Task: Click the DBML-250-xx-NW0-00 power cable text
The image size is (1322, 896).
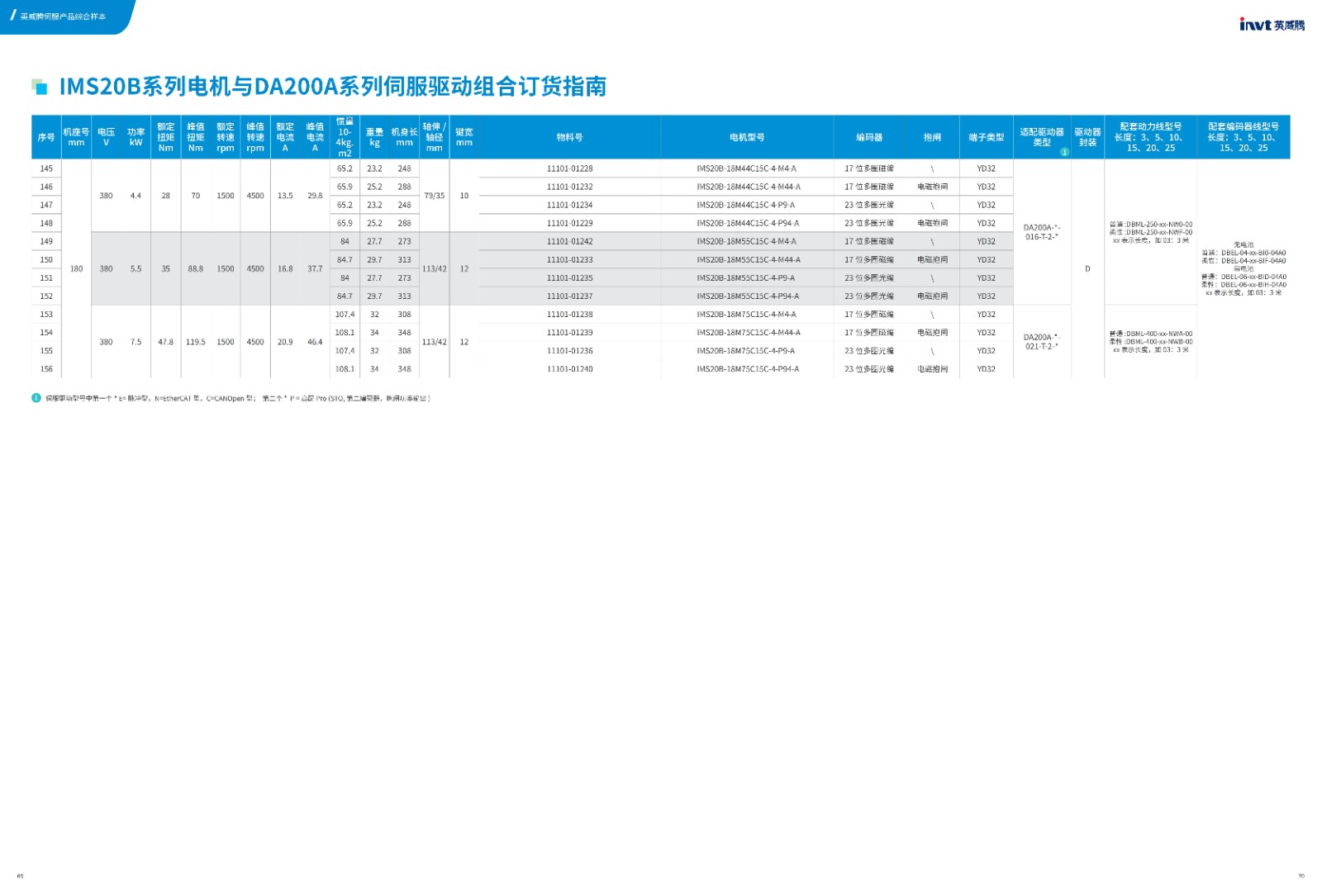Action: [x=1151, y=225]
